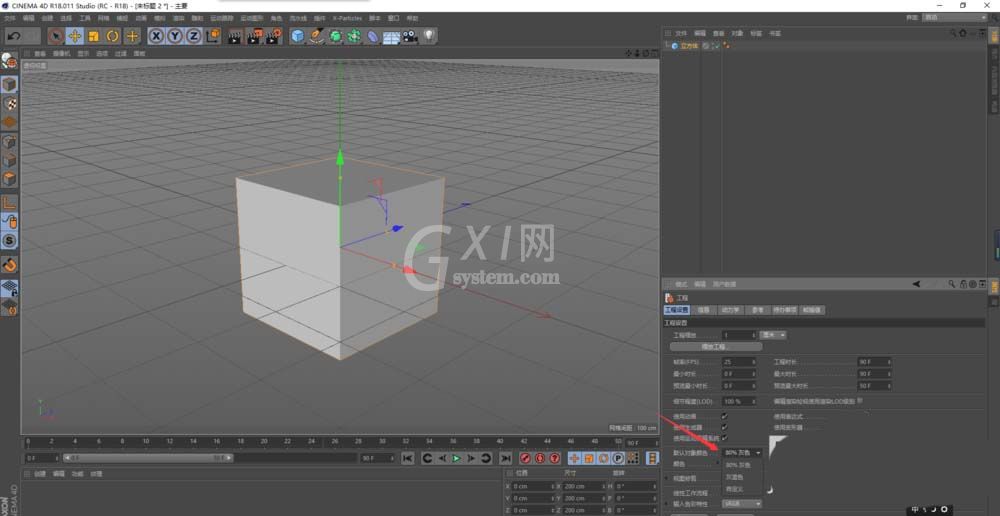This screenshot has width=1000, height=516.
Task: Switch to Model mode cube icon
Action: tap(10, 84)
